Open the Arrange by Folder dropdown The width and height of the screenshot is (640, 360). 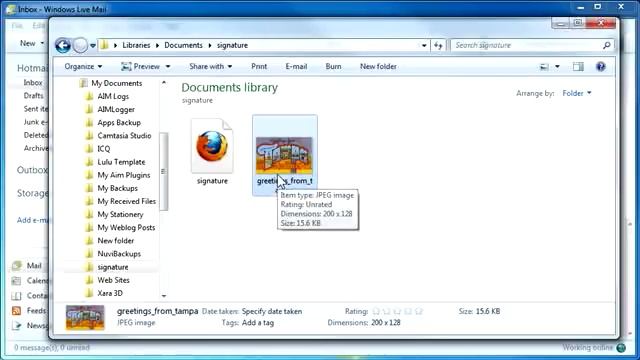coord(577,93)
